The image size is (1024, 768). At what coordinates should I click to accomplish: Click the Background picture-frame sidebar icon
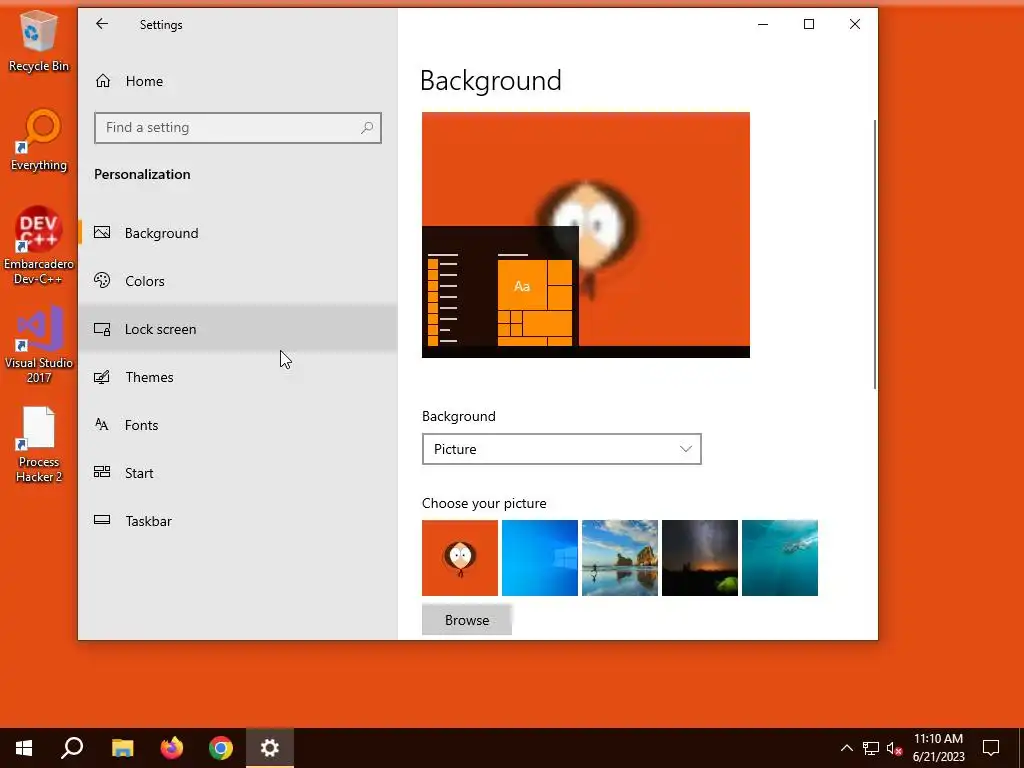coord(102,232)
